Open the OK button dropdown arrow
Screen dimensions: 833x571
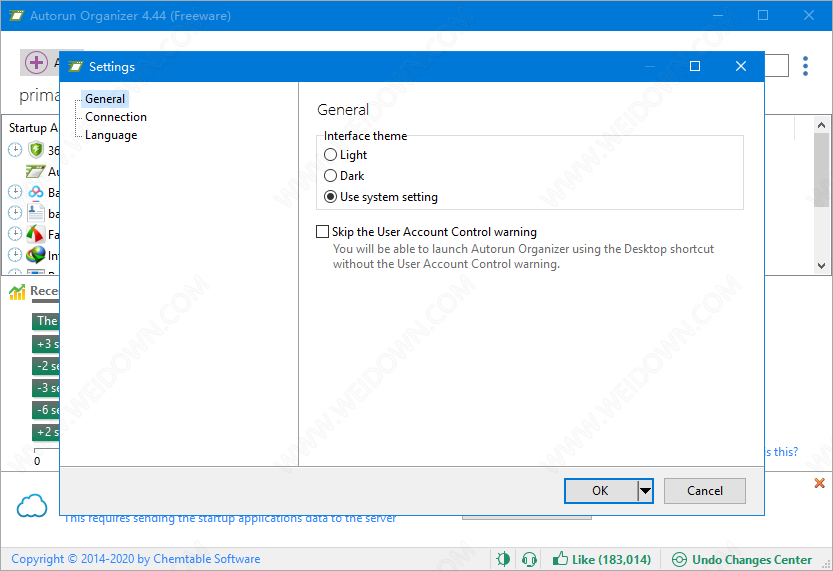tap(645, 491)
